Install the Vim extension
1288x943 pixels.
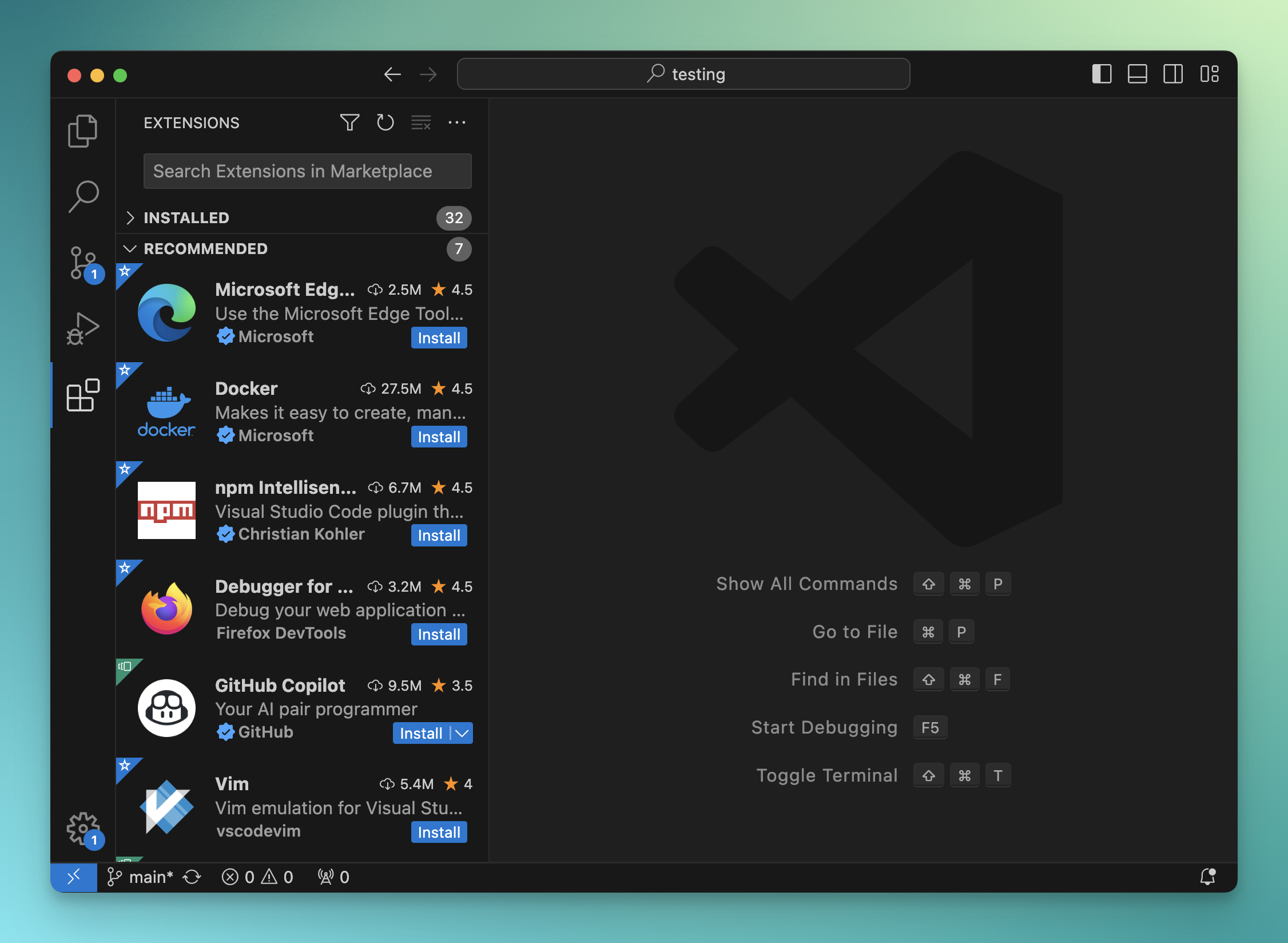pos(439,832)
